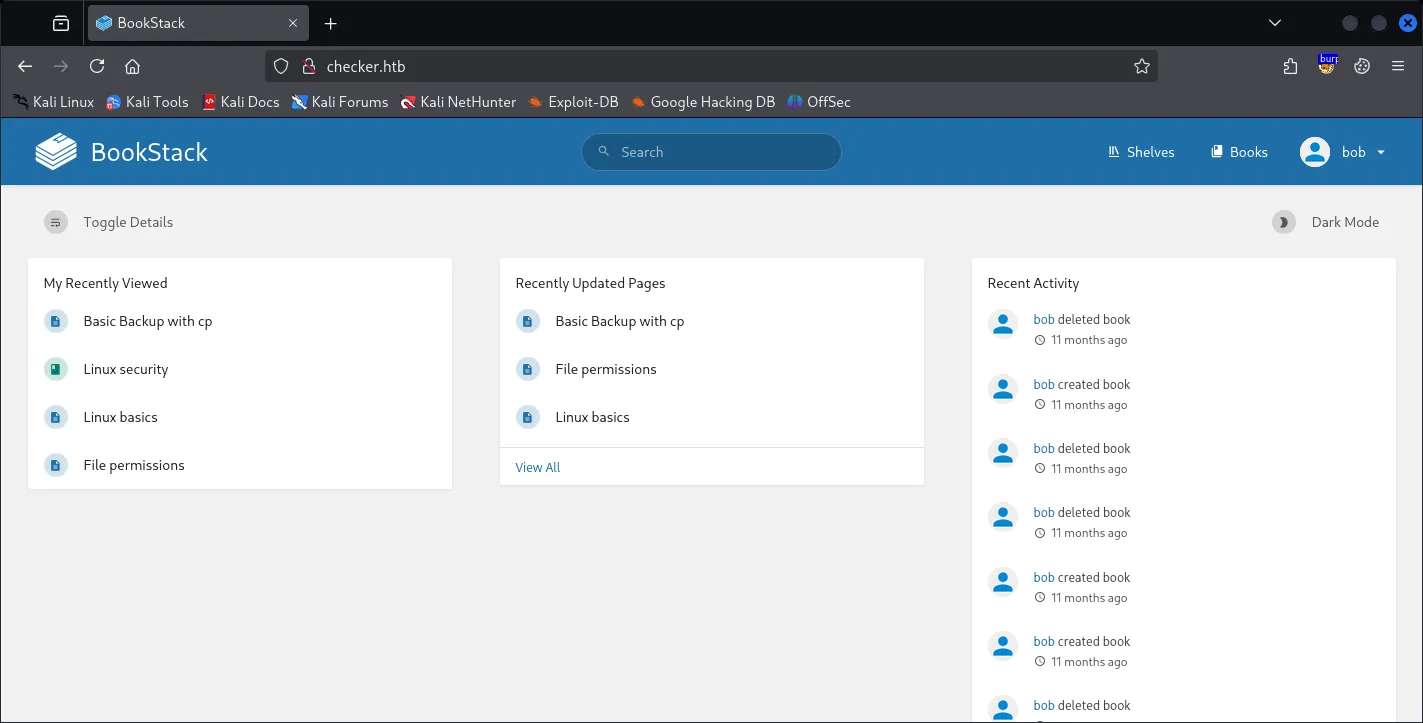This screenshot has height=723, width=1423.
Task: Open Linux basics in Recently Updated Pages
Action: [x=593, y=417]
